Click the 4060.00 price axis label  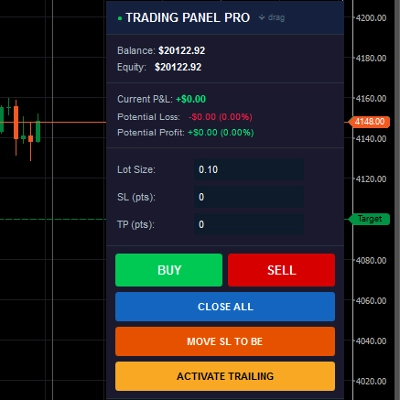tap(371, 301)
